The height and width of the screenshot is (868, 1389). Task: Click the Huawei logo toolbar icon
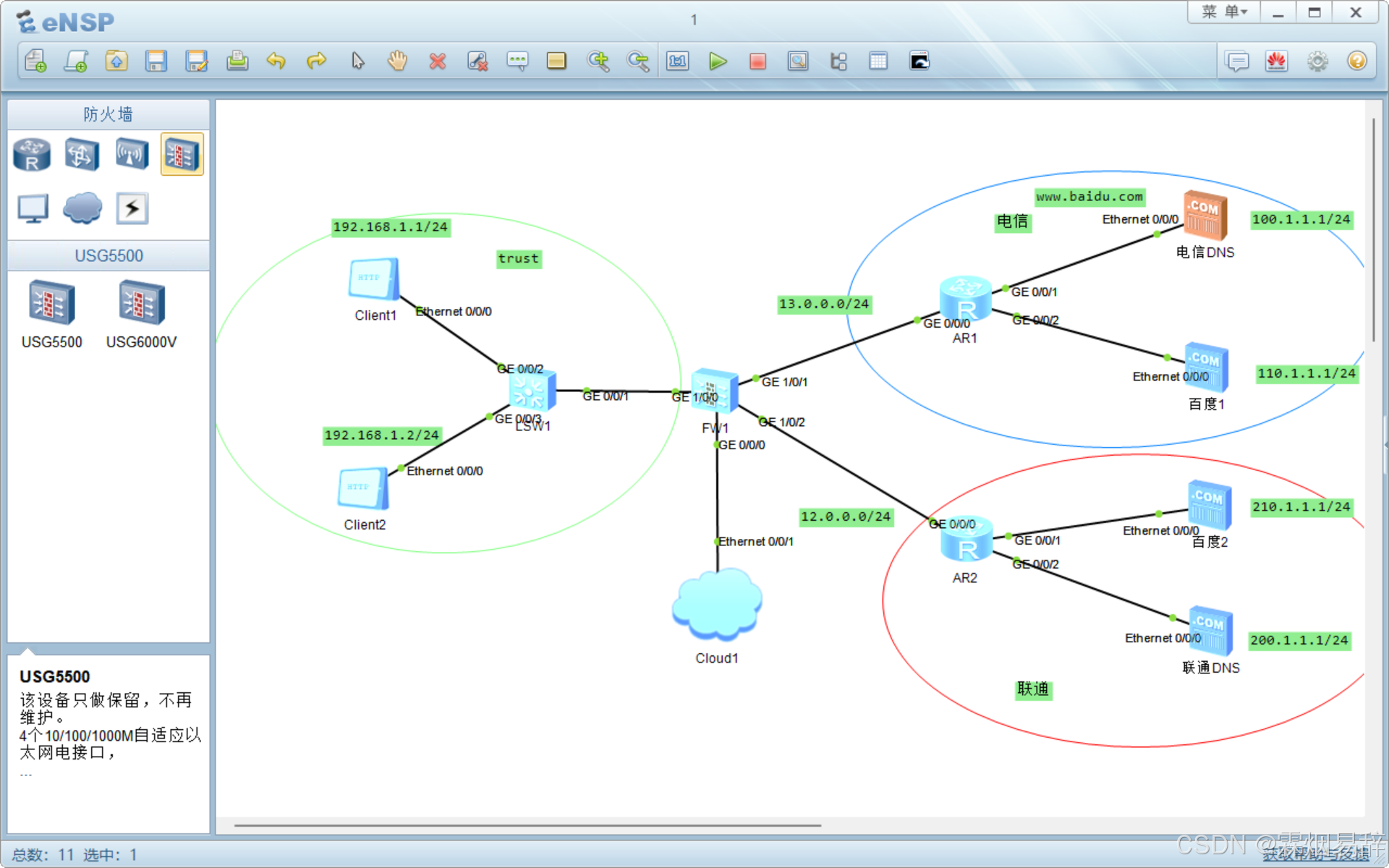point(1277,61)
